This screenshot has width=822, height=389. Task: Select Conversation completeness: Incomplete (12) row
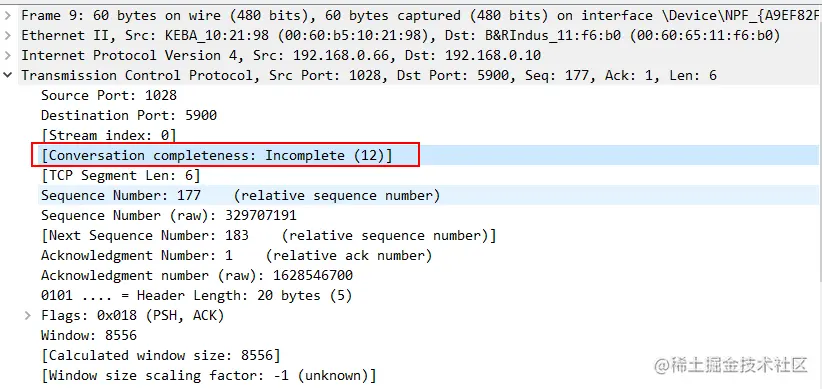(217, 156)
